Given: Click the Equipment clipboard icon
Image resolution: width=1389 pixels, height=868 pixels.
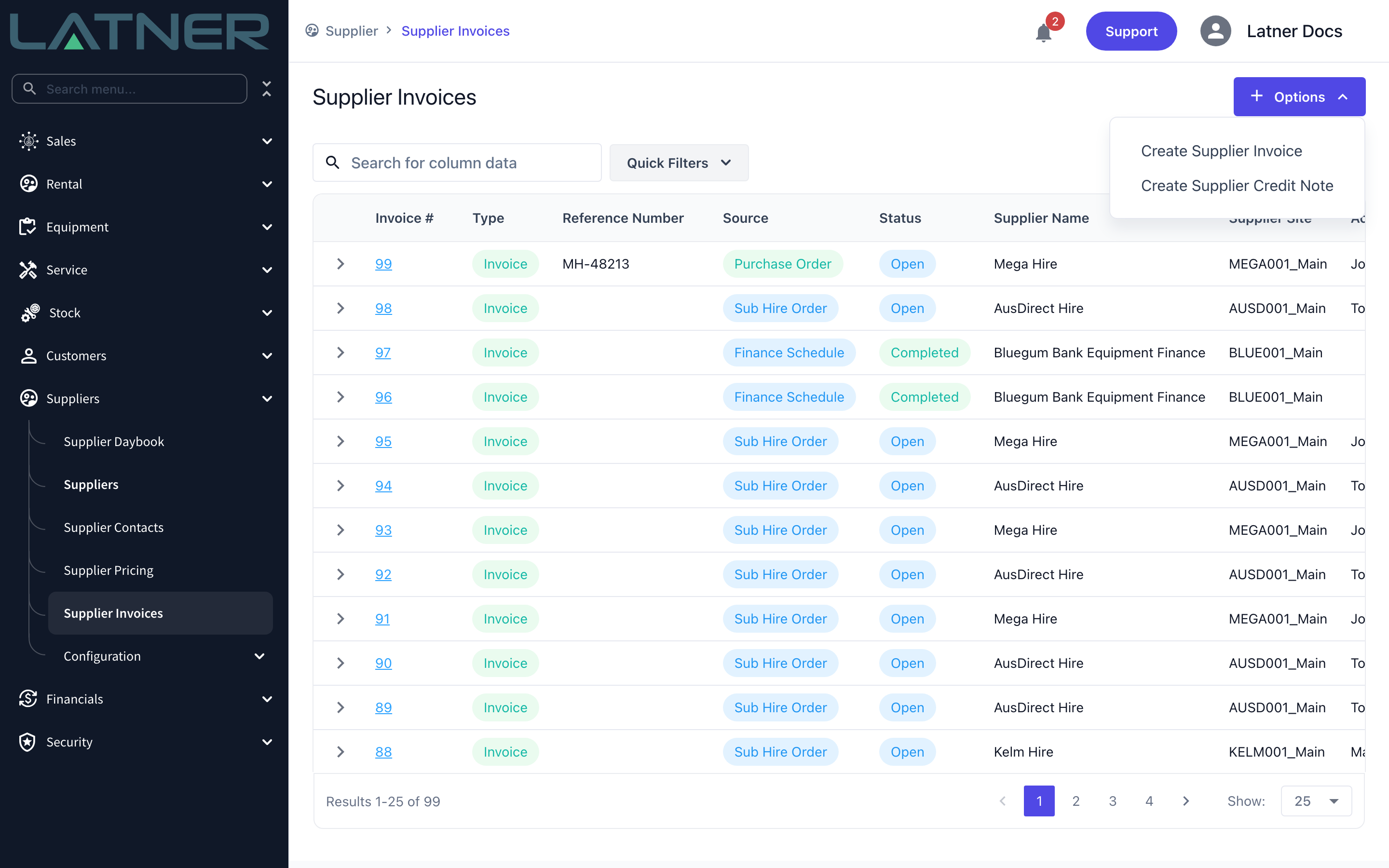Looking at the screenshot, I should click(x=27, y=227).
